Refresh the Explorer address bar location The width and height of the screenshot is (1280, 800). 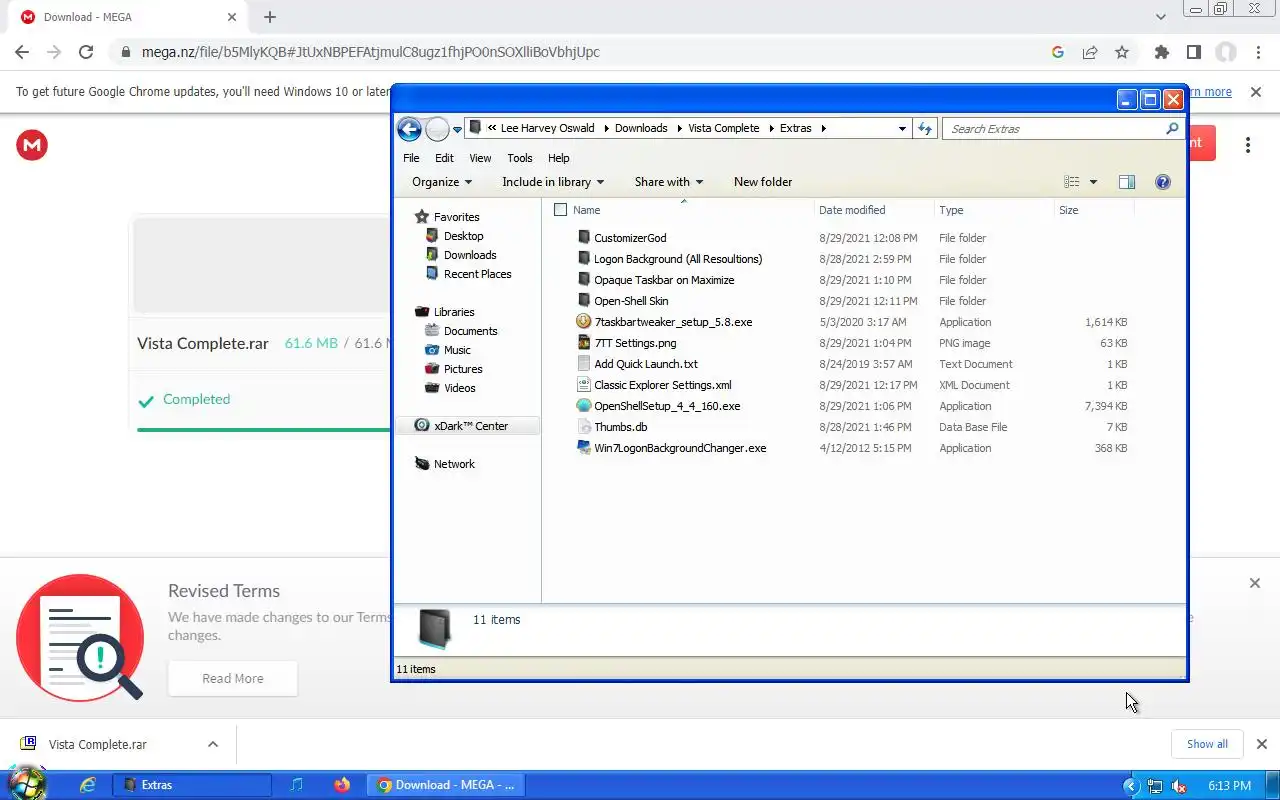[925, 129]
